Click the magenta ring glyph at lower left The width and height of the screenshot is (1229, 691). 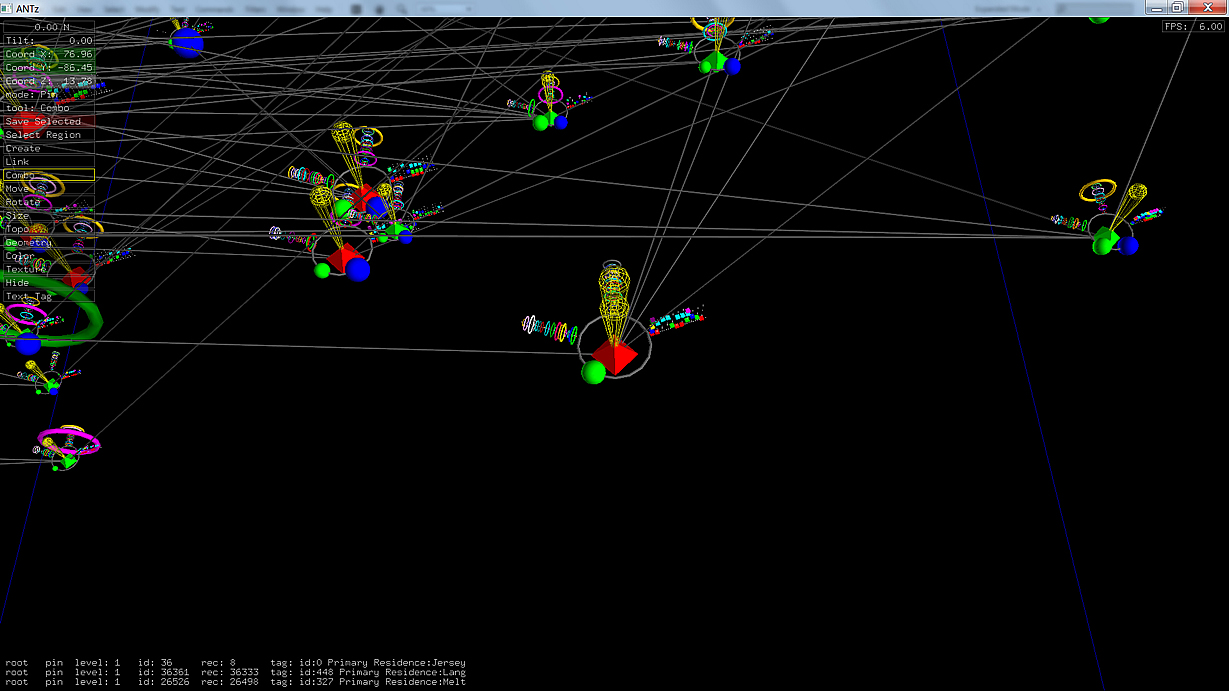coord(69,441)
